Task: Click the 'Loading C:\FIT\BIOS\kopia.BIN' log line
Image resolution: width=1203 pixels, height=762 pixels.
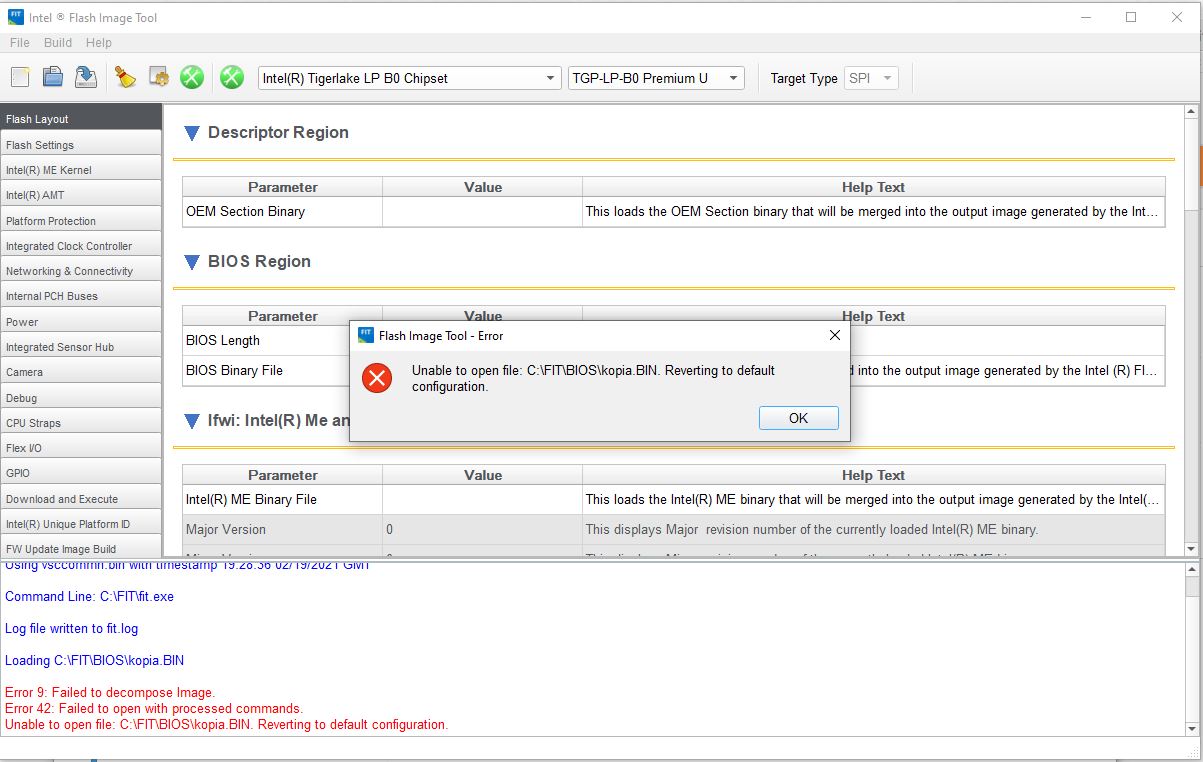Action: tap(95, 660)
